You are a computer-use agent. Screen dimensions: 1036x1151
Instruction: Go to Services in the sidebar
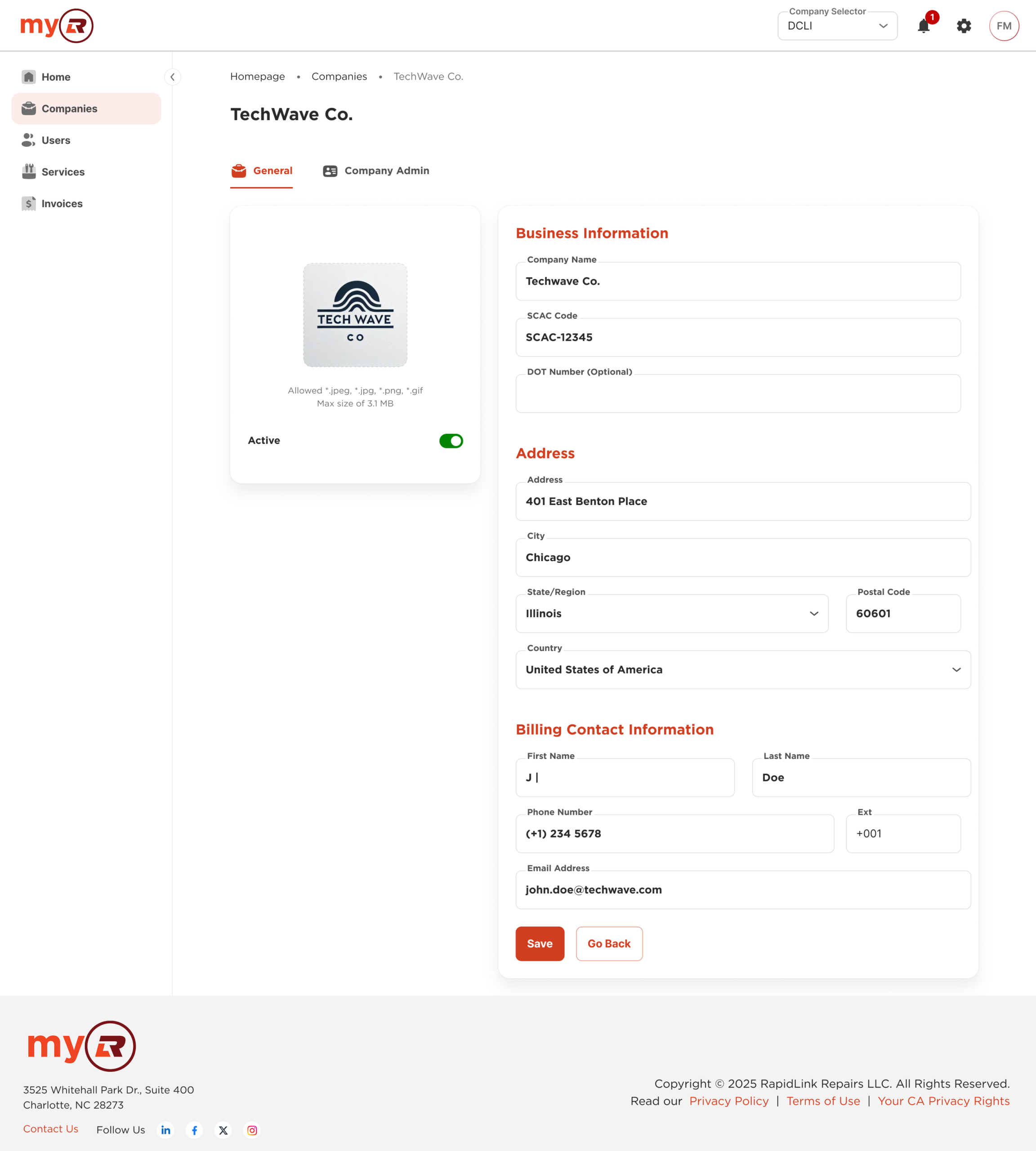click(63, 172)
